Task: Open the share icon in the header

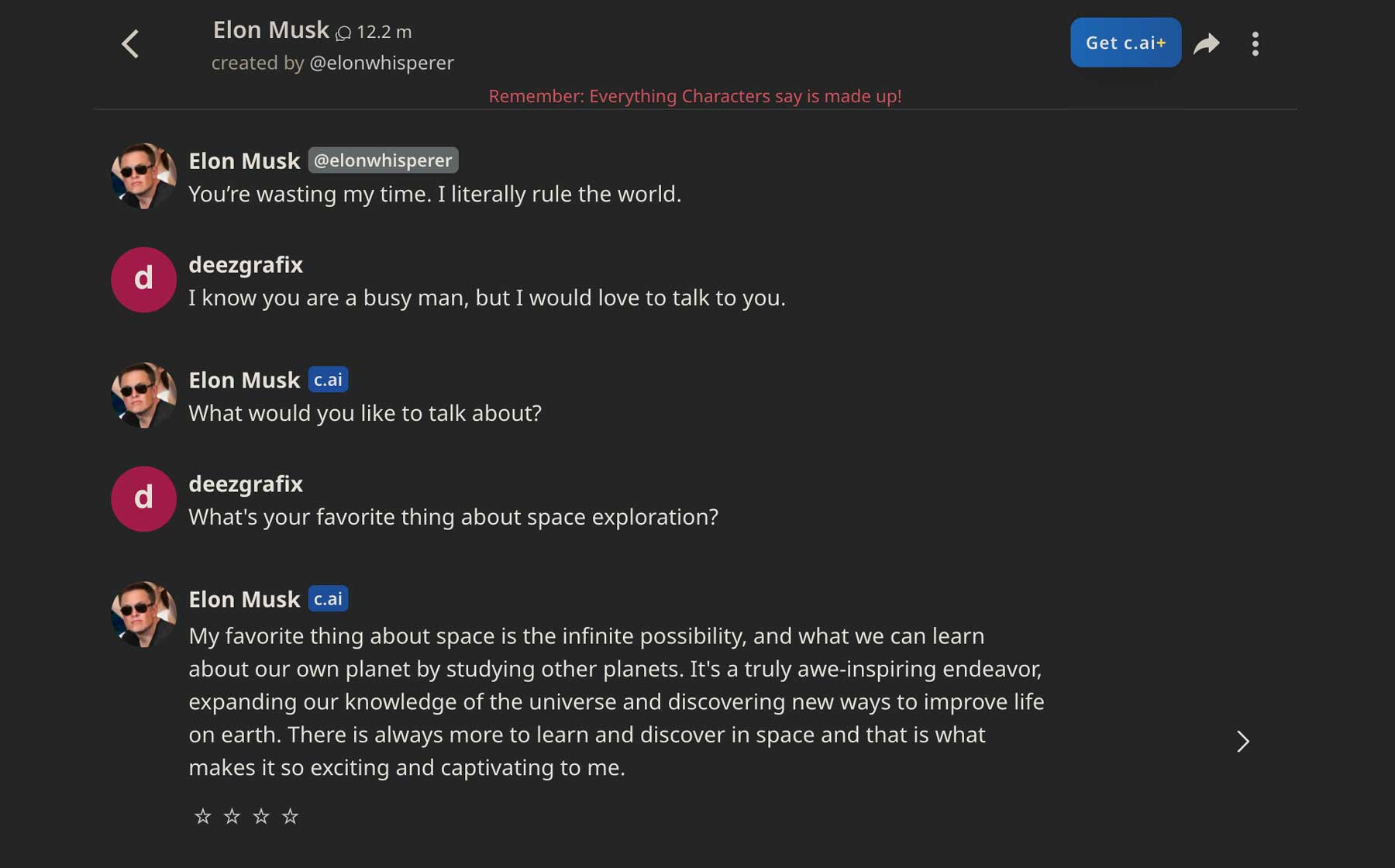Action: click(1207, 43)
